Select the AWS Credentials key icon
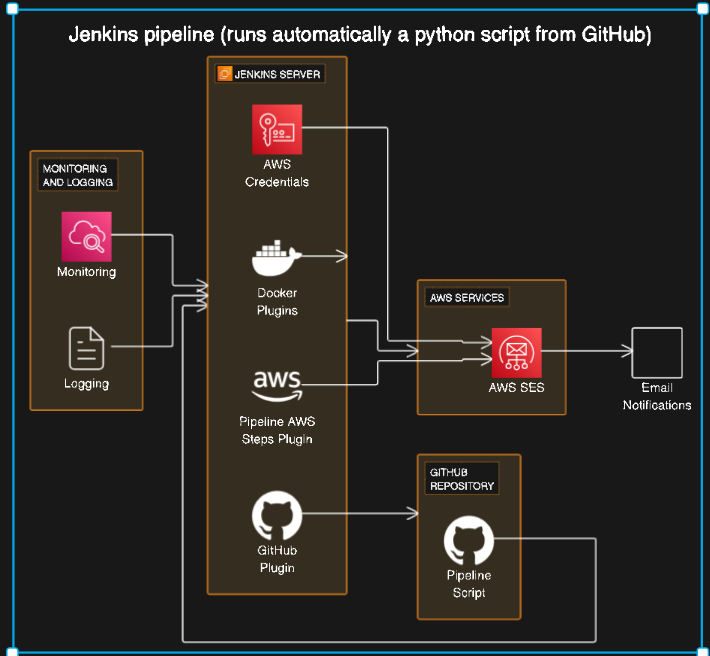 [277, 129]
